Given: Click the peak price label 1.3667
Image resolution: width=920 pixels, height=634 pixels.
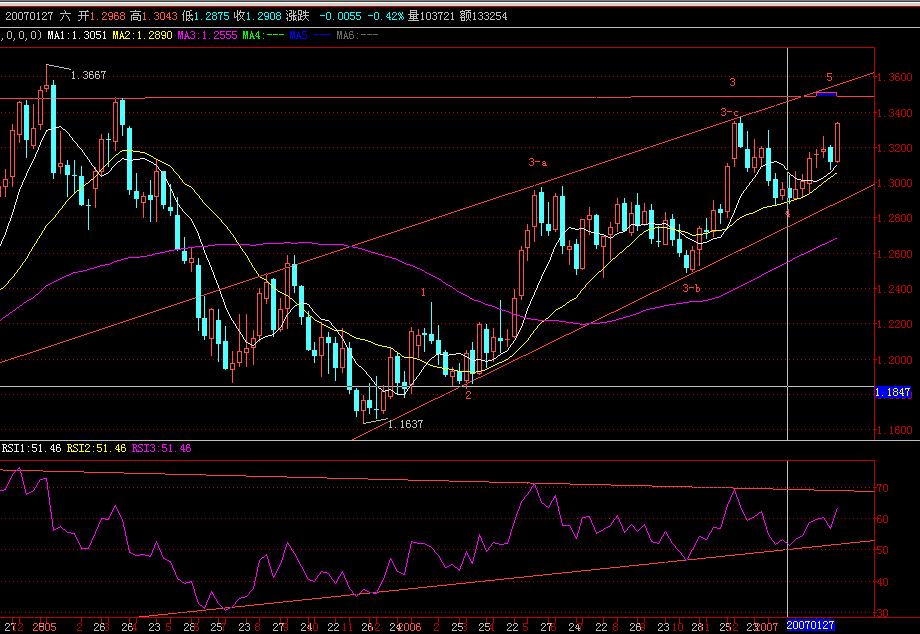Looking at the screenshot, I should coord(89,75).
